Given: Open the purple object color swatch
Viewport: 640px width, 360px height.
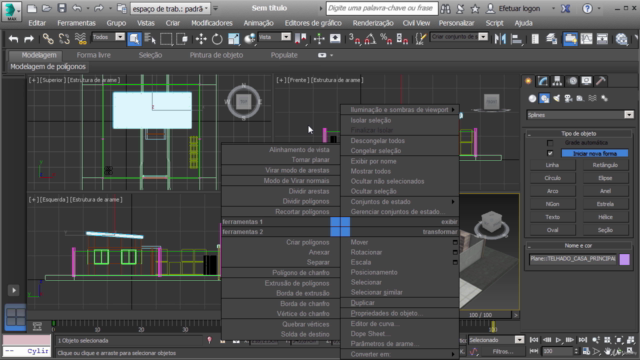Looking at the screenshot, I should click(x=624, y=259).
